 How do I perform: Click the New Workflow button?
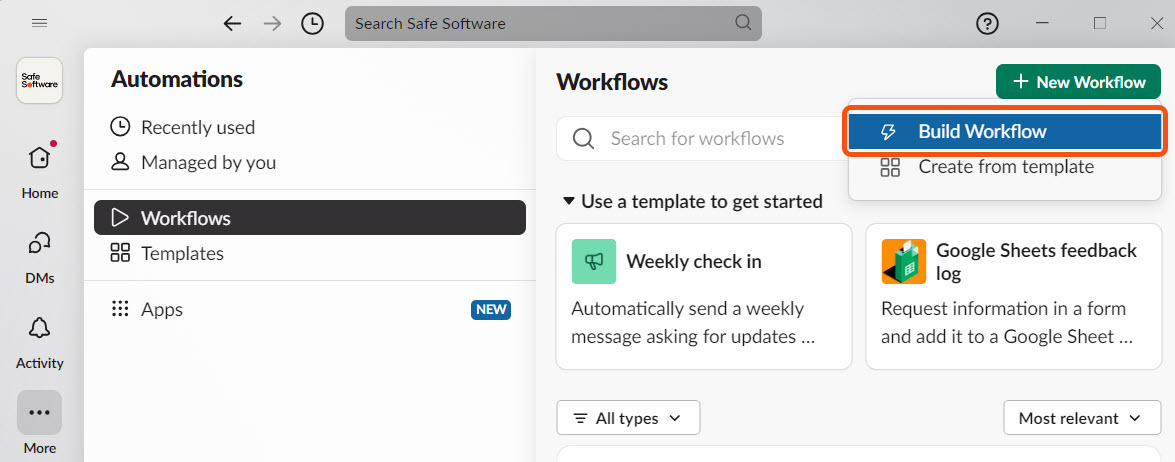pos(1078,82)
